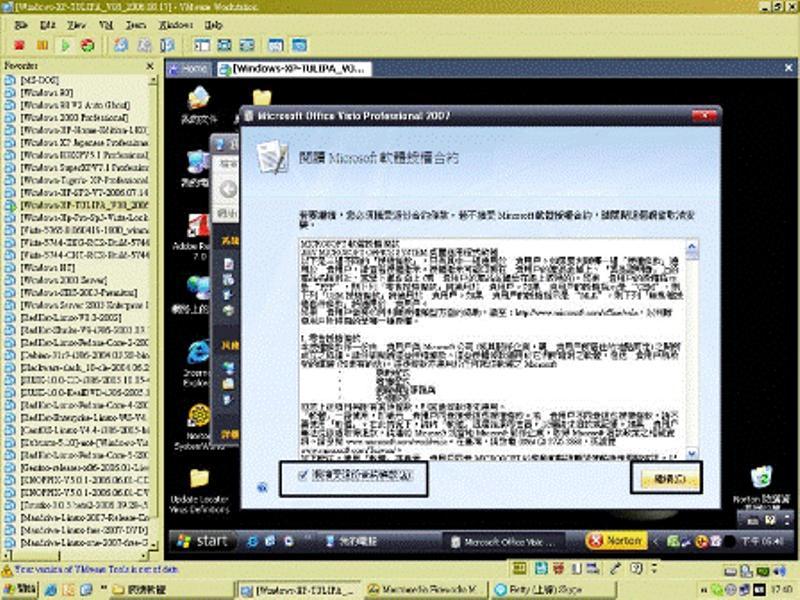800x600 pixels.
Task: Open Internet Explorer desktop icon in the guest
Action: tap(197, 363)
